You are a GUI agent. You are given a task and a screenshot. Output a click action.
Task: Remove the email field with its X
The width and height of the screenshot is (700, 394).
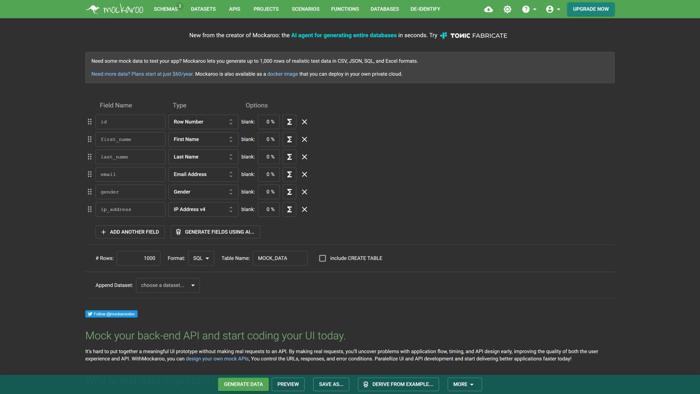click(304, 174)
